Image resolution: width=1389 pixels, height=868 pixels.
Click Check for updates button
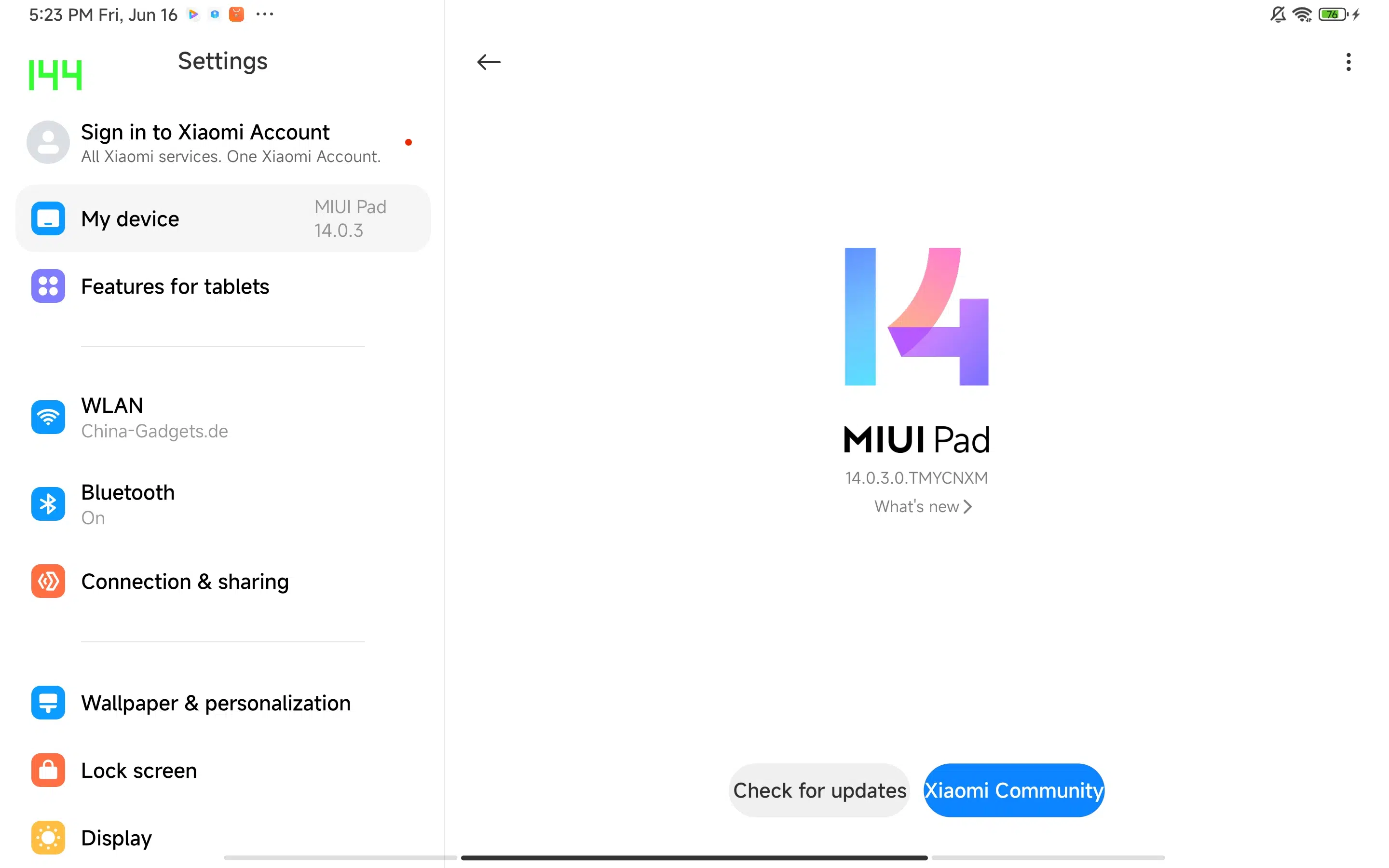(x=819, y=790)
